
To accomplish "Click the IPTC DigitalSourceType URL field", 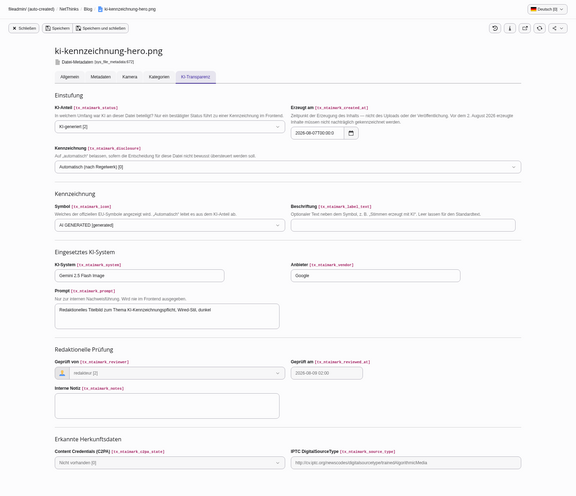I will (406, 463).
